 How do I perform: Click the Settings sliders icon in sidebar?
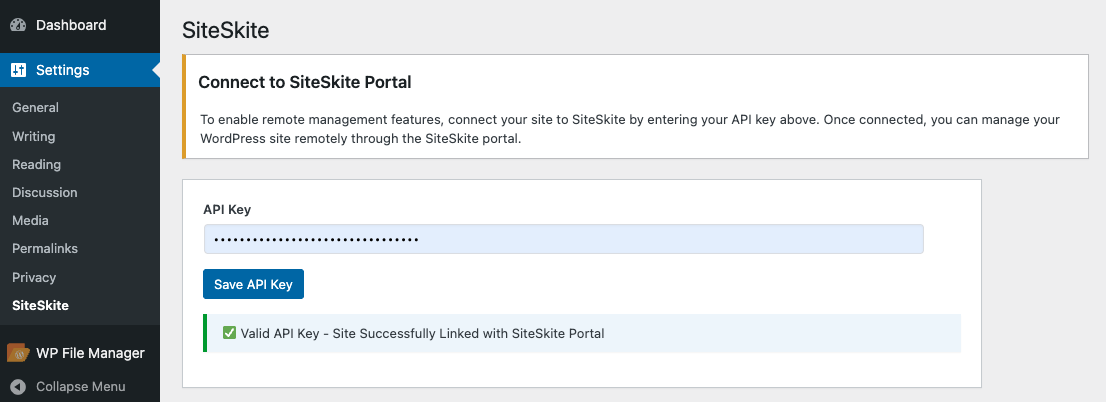(18, 70)
